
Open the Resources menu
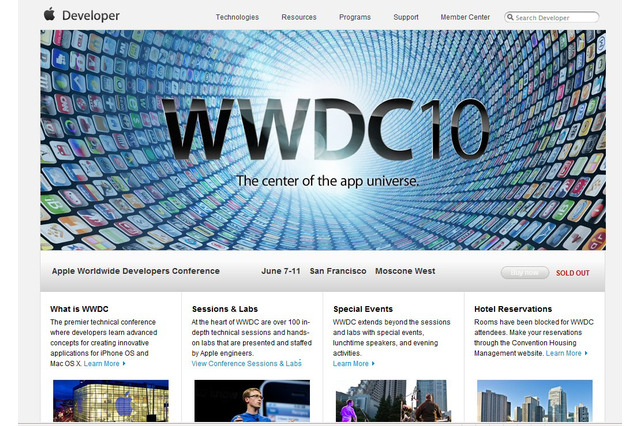(299, 17)
